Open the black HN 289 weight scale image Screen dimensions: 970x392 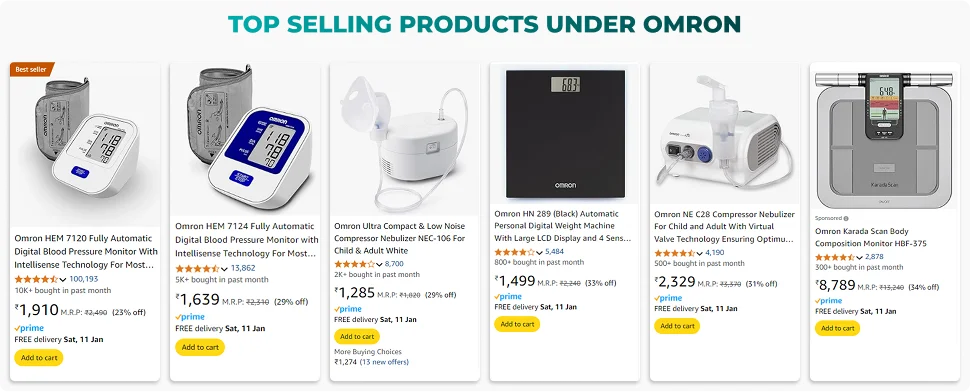pyautogui.click(x=564, y=134)
